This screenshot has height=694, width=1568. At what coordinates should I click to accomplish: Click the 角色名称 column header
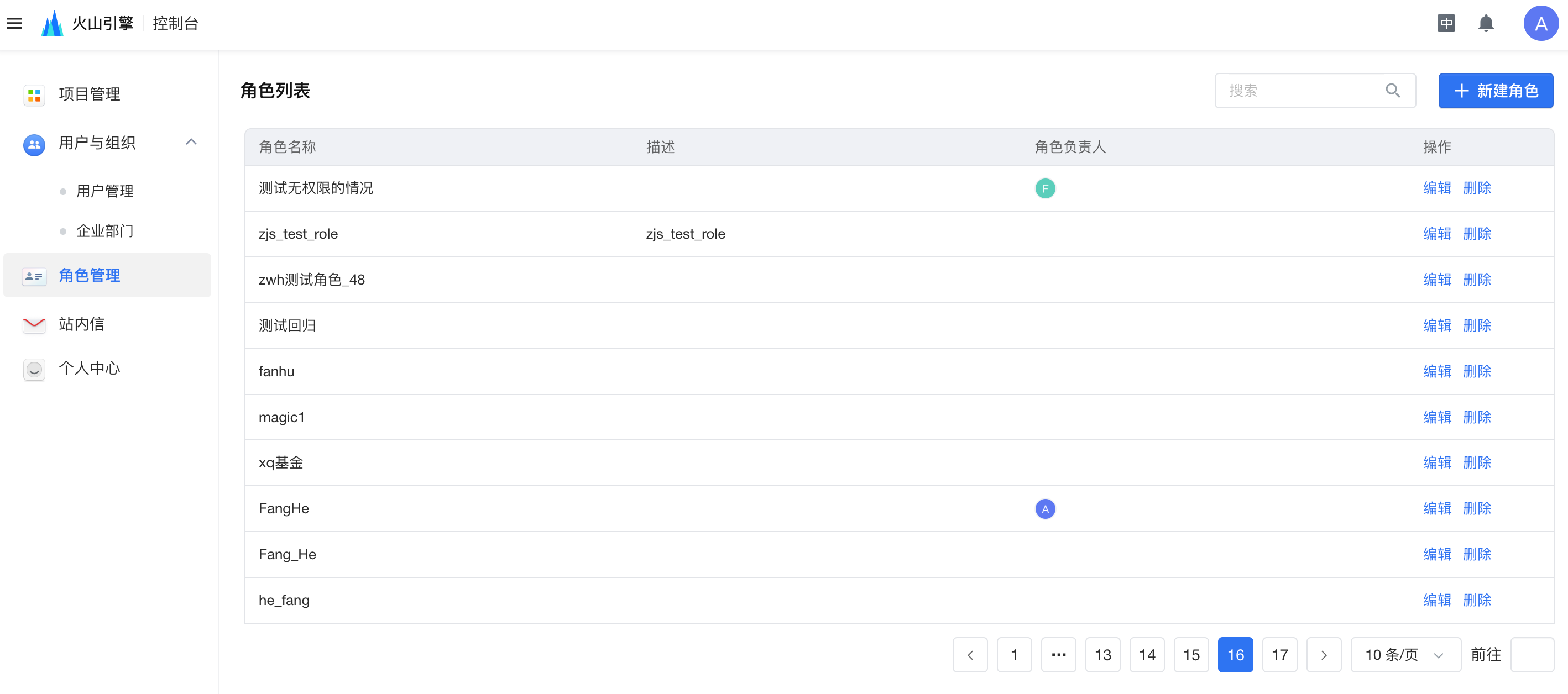pyautogui.click(x=288, y=146)
